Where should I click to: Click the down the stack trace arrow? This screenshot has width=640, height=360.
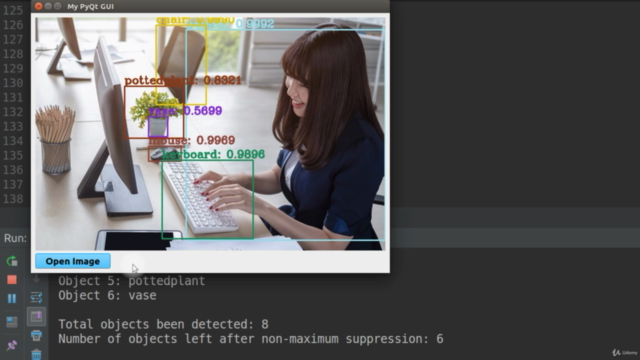(x=36, y=280)
